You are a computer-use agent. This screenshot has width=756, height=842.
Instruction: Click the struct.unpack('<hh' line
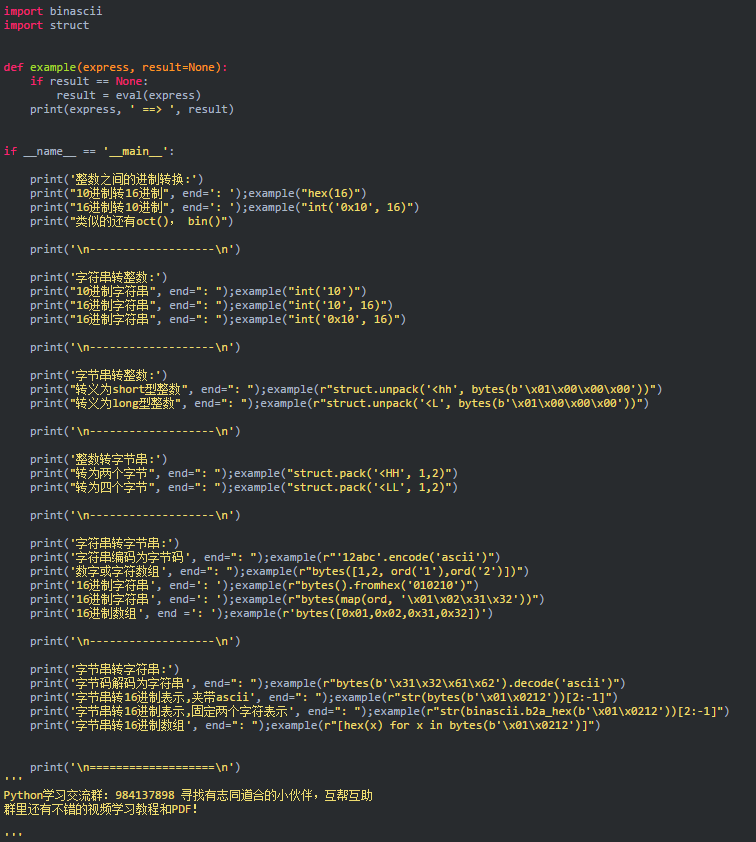(x=346, y=389)
